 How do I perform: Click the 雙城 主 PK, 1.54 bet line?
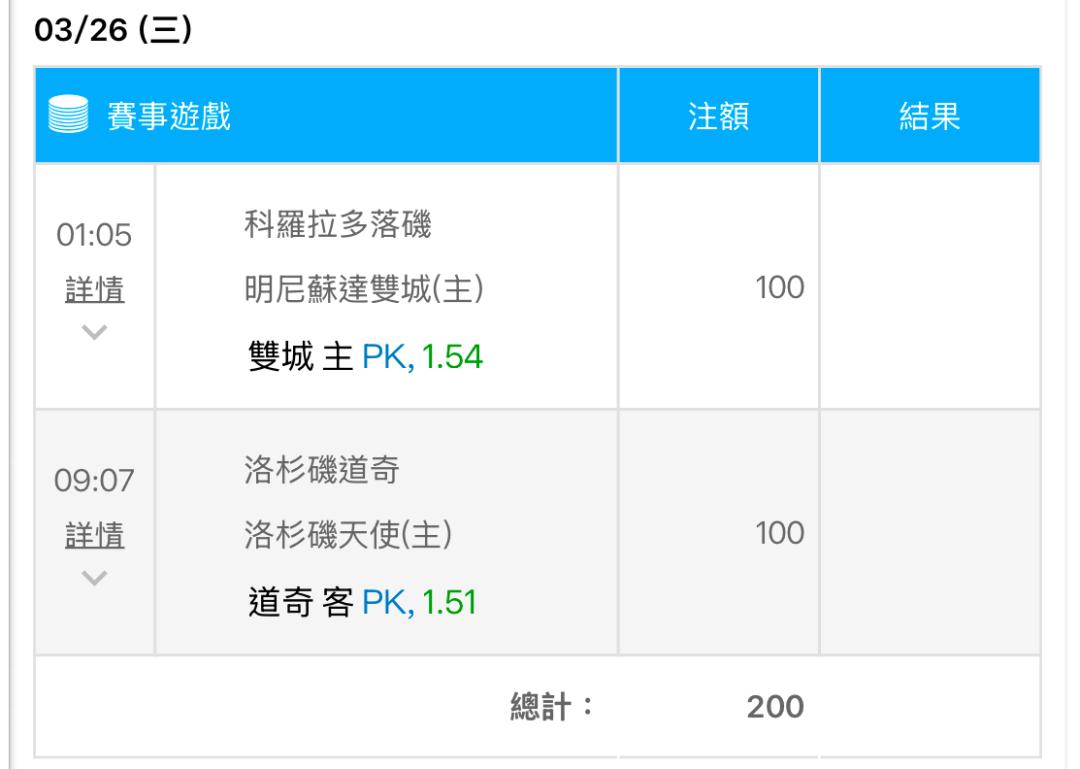coord(366,356)
